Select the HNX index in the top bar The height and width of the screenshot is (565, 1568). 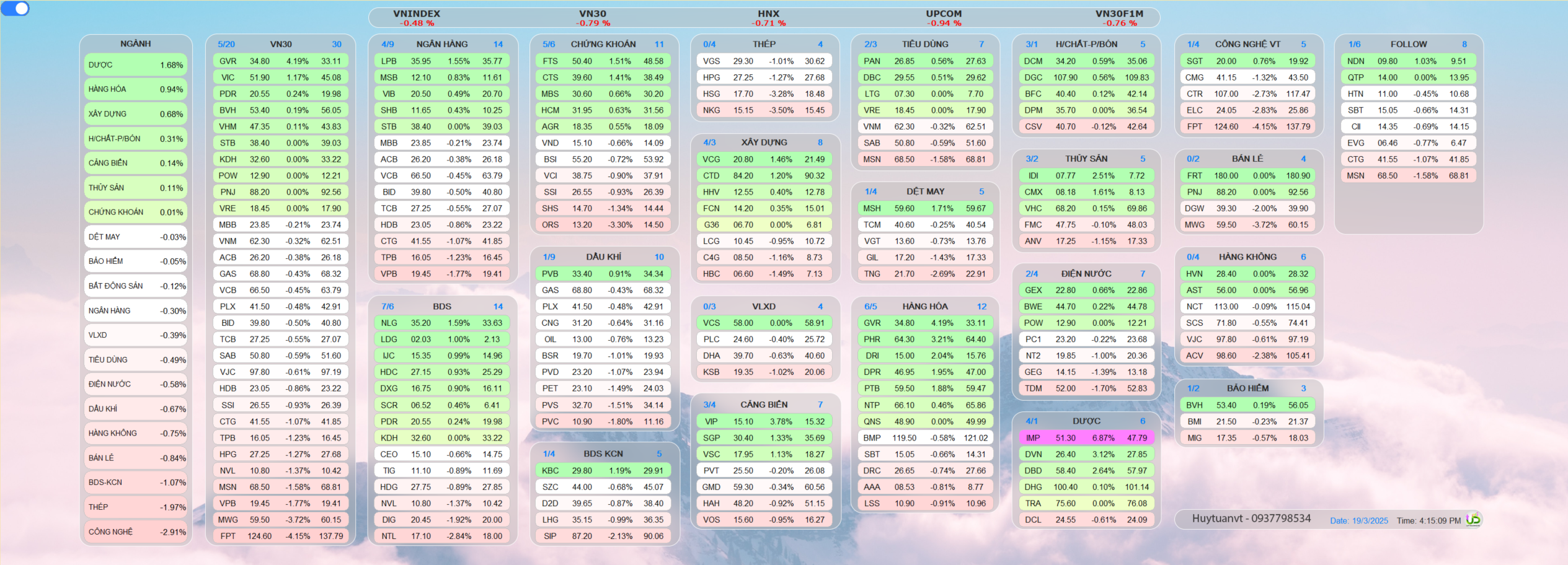(769, 18)
